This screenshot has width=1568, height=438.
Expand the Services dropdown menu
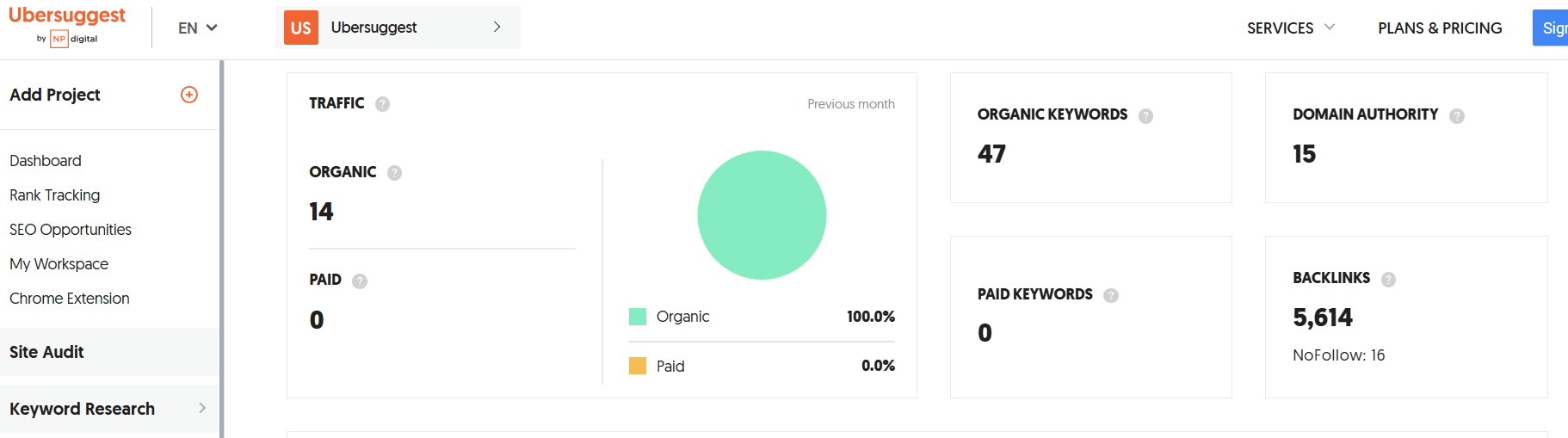pyautogui.click(x=1291, y=28)
